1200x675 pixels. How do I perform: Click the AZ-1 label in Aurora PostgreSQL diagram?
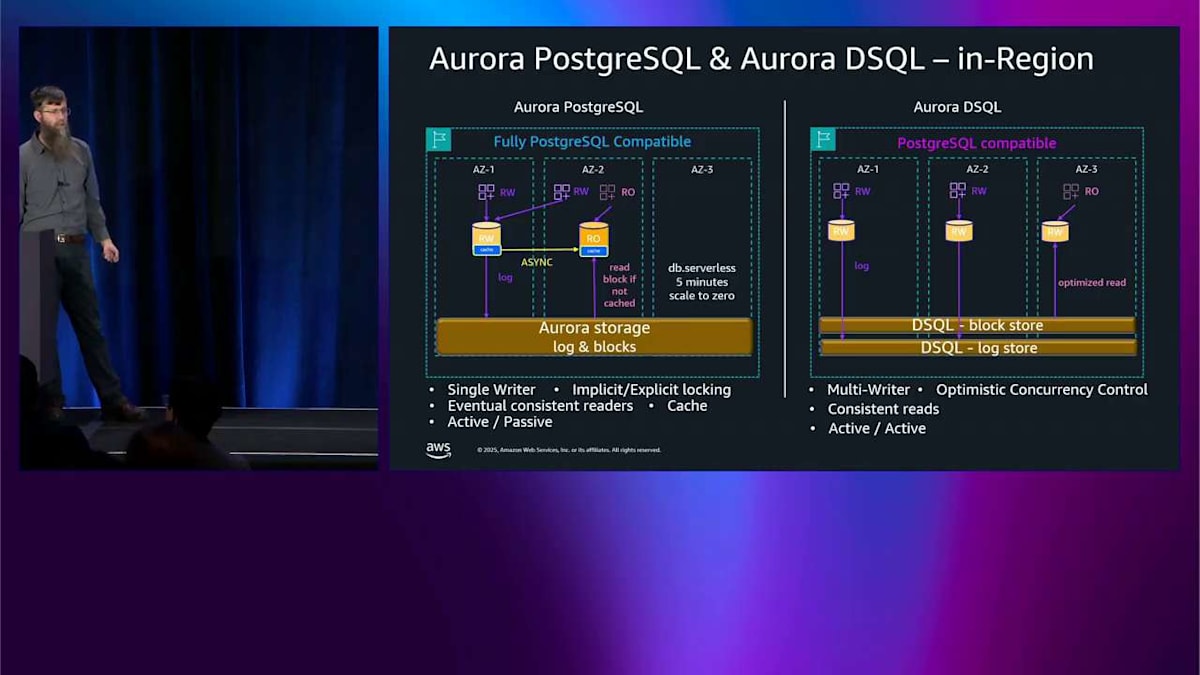coord(484,170)
